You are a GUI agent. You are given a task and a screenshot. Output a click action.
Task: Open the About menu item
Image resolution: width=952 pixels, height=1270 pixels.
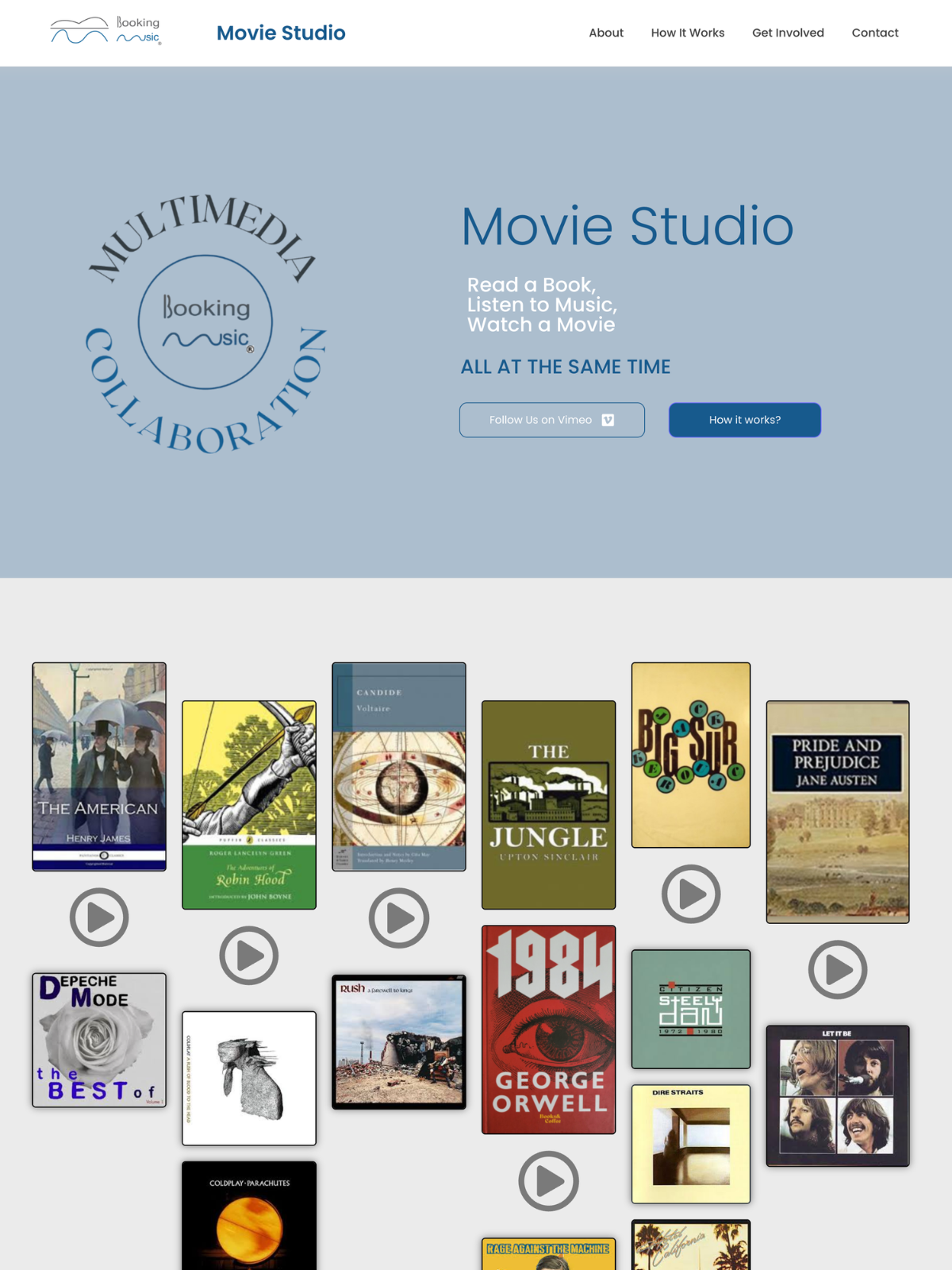click(x=606, y=33)
